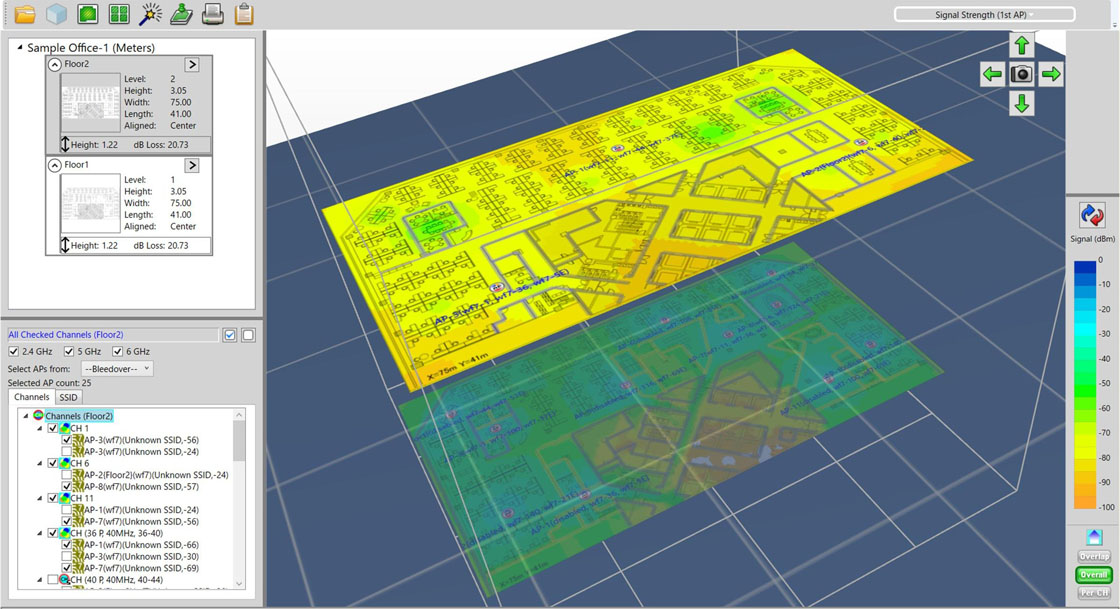Toggle the 6 GHz band checkbox
Screen dimensions: 1120x609
tap(117, 352)
